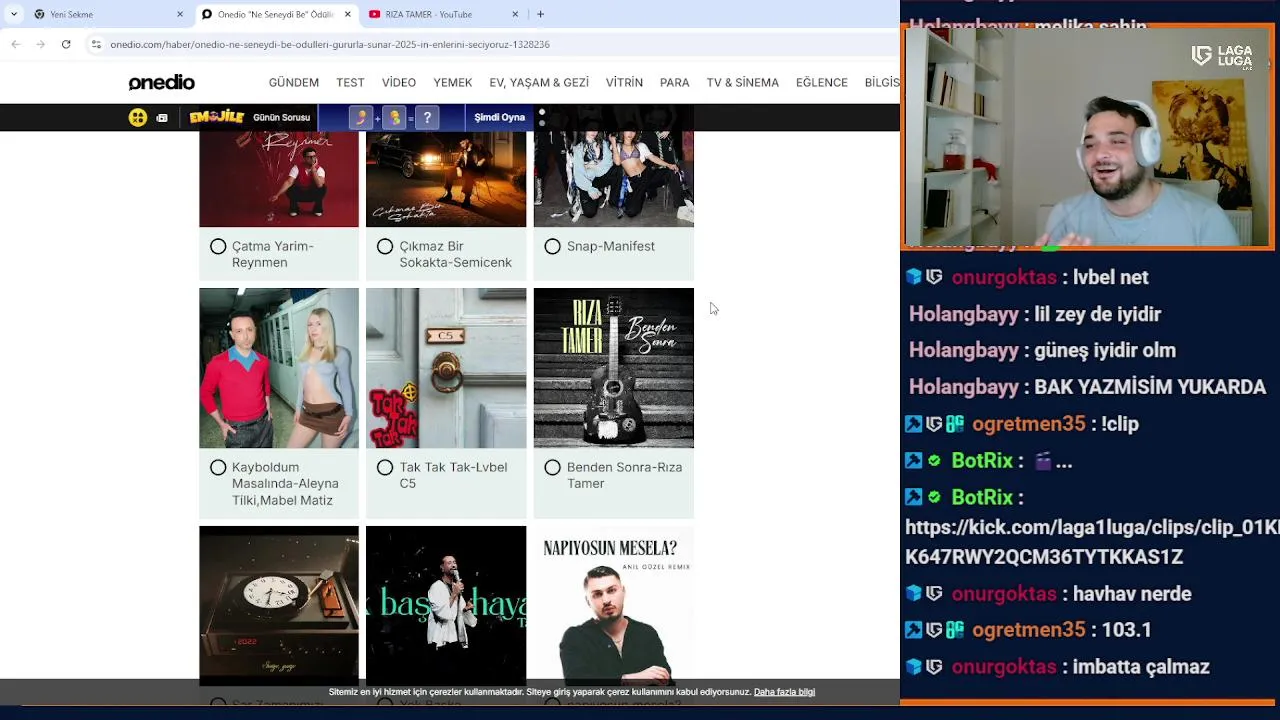Close the Yeni Sekme tab
Screen dimensions: 1280x720
pos(180,14)
